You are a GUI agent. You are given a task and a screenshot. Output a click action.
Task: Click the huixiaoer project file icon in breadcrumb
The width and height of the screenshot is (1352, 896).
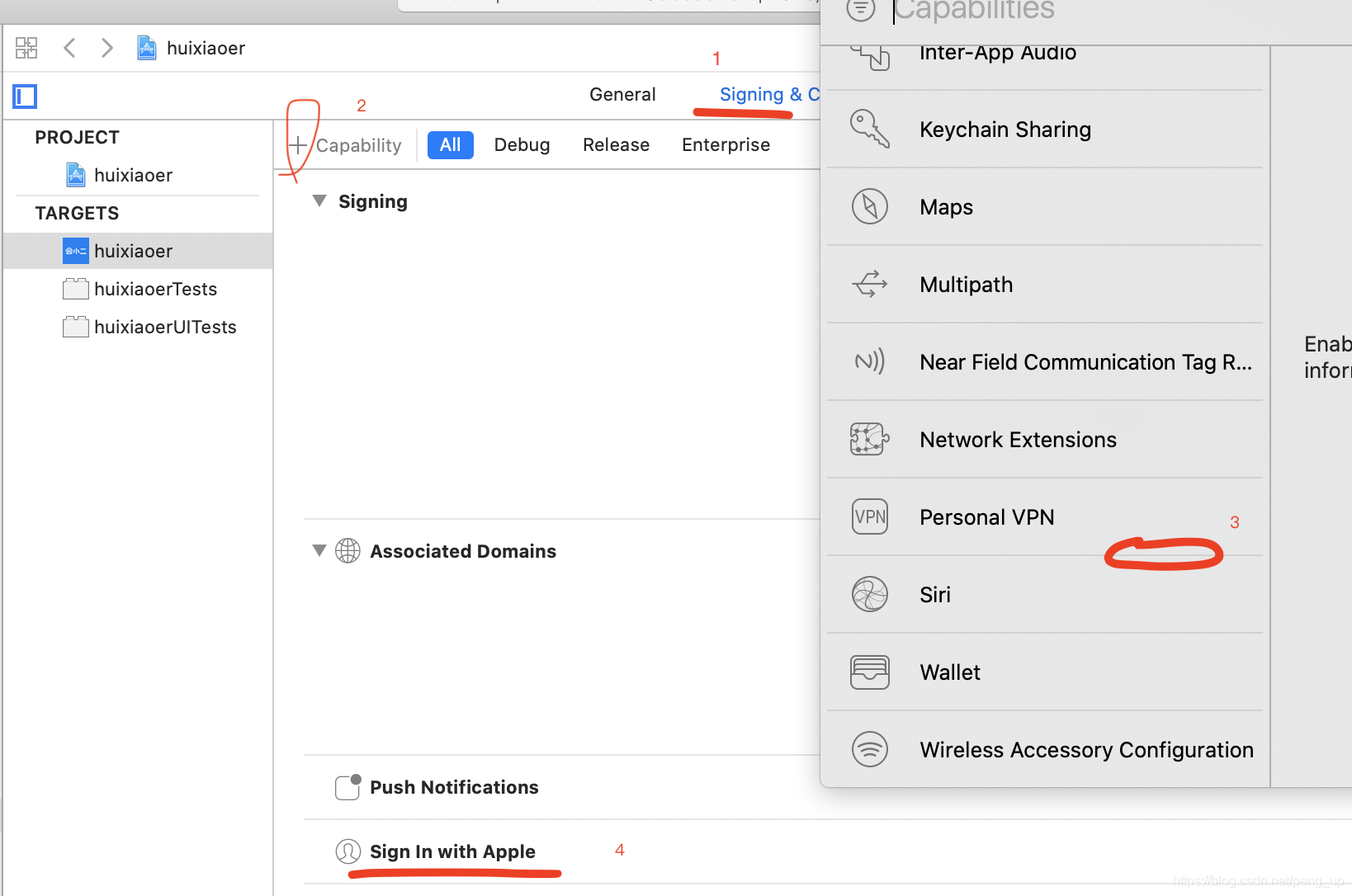tap(147, 48)
